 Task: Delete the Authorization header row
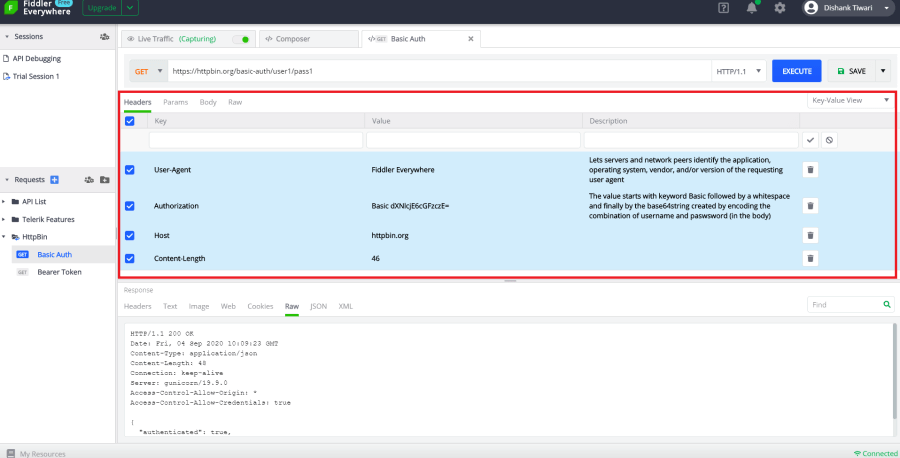[810, 206]
